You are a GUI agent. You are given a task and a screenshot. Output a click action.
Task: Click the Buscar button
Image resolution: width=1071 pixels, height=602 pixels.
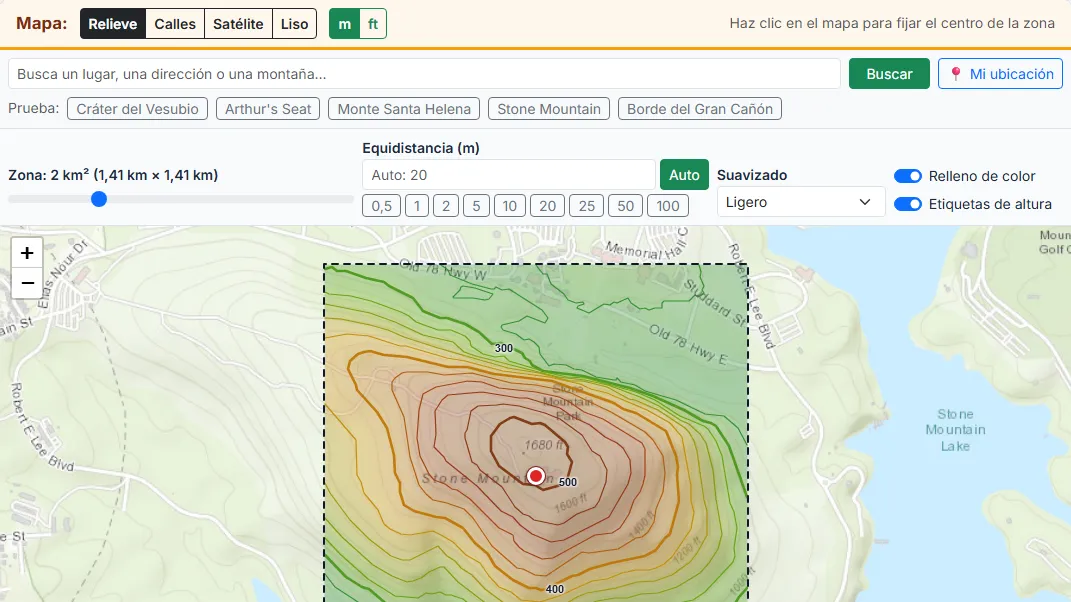click(x=889, y=74)
